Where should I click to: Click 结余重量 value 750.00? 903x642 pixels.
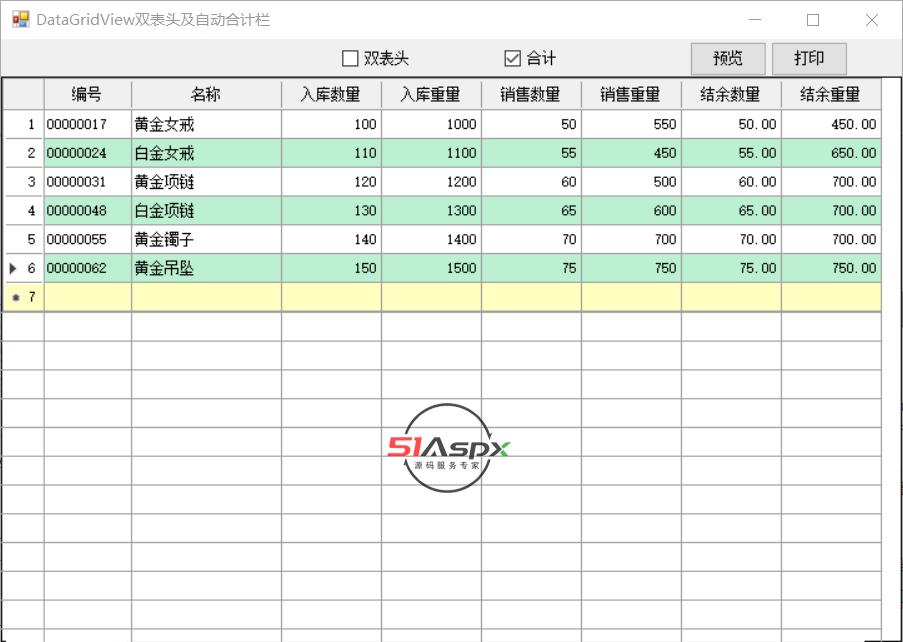point(831,268)
